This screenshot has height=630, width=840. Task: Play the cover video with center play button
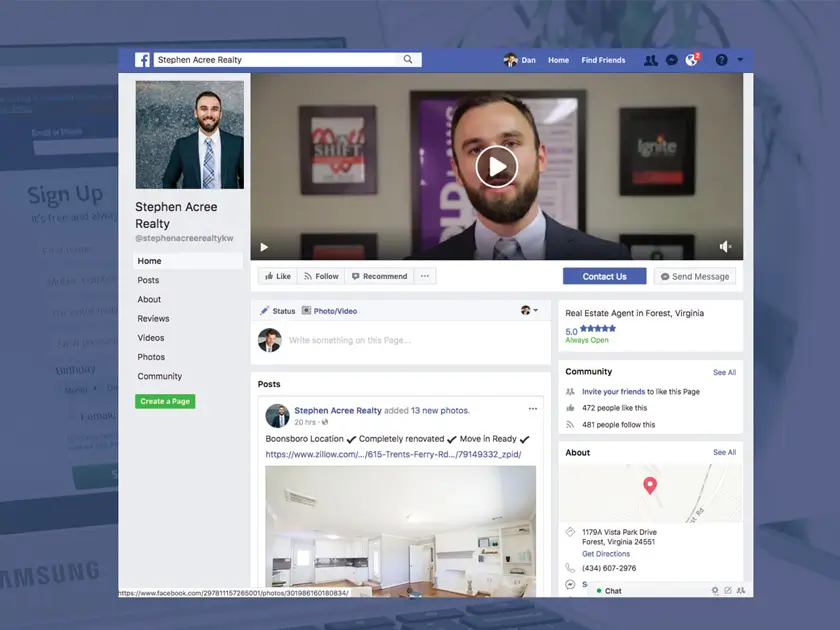[496, 166]
